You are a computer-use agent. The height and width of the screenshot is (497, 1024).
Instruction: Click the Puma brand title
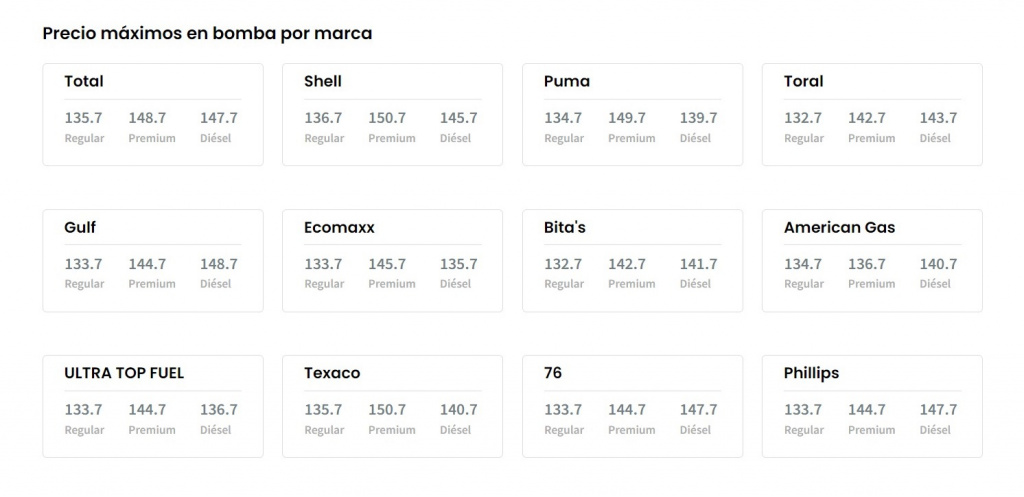(567, 81)
